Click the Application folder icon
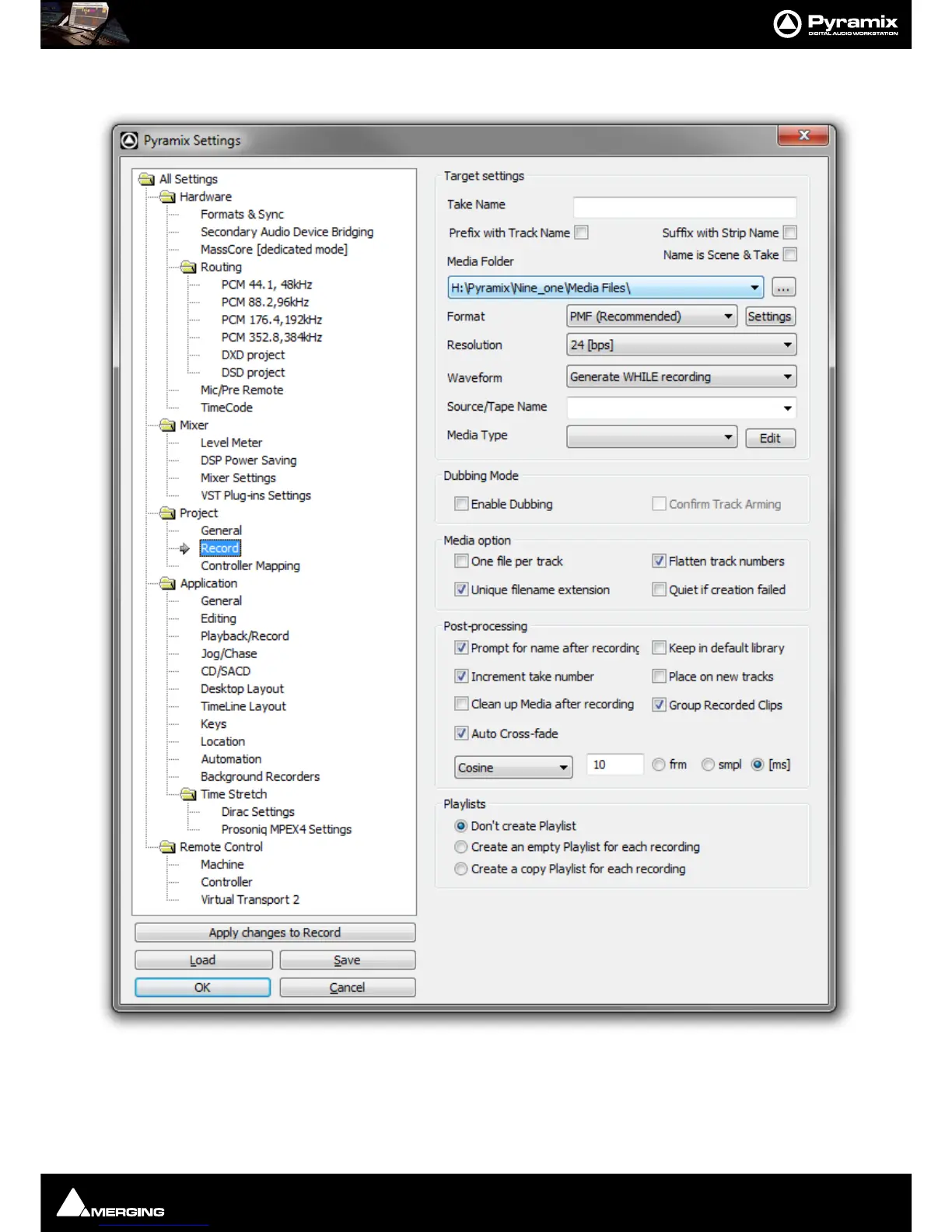This screenshot has width=952, height=1232. [x=167, y=583]
